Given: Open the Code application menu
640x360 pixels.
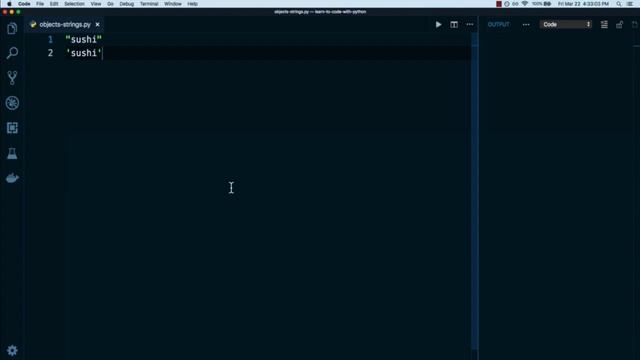Looking at the screenshot, I should pos(24,4).
